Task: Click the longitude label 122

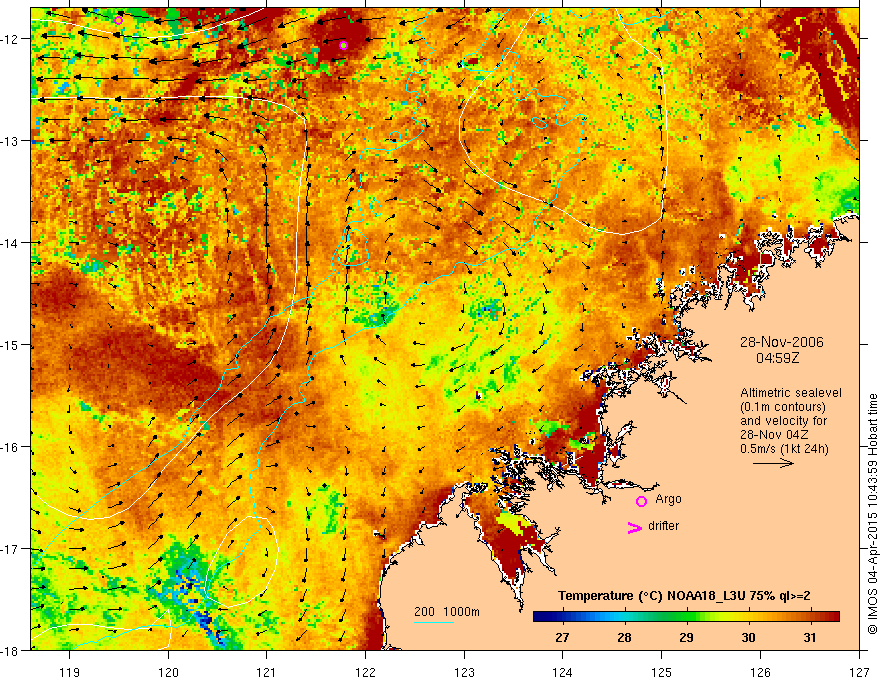Action: point(365,672)
